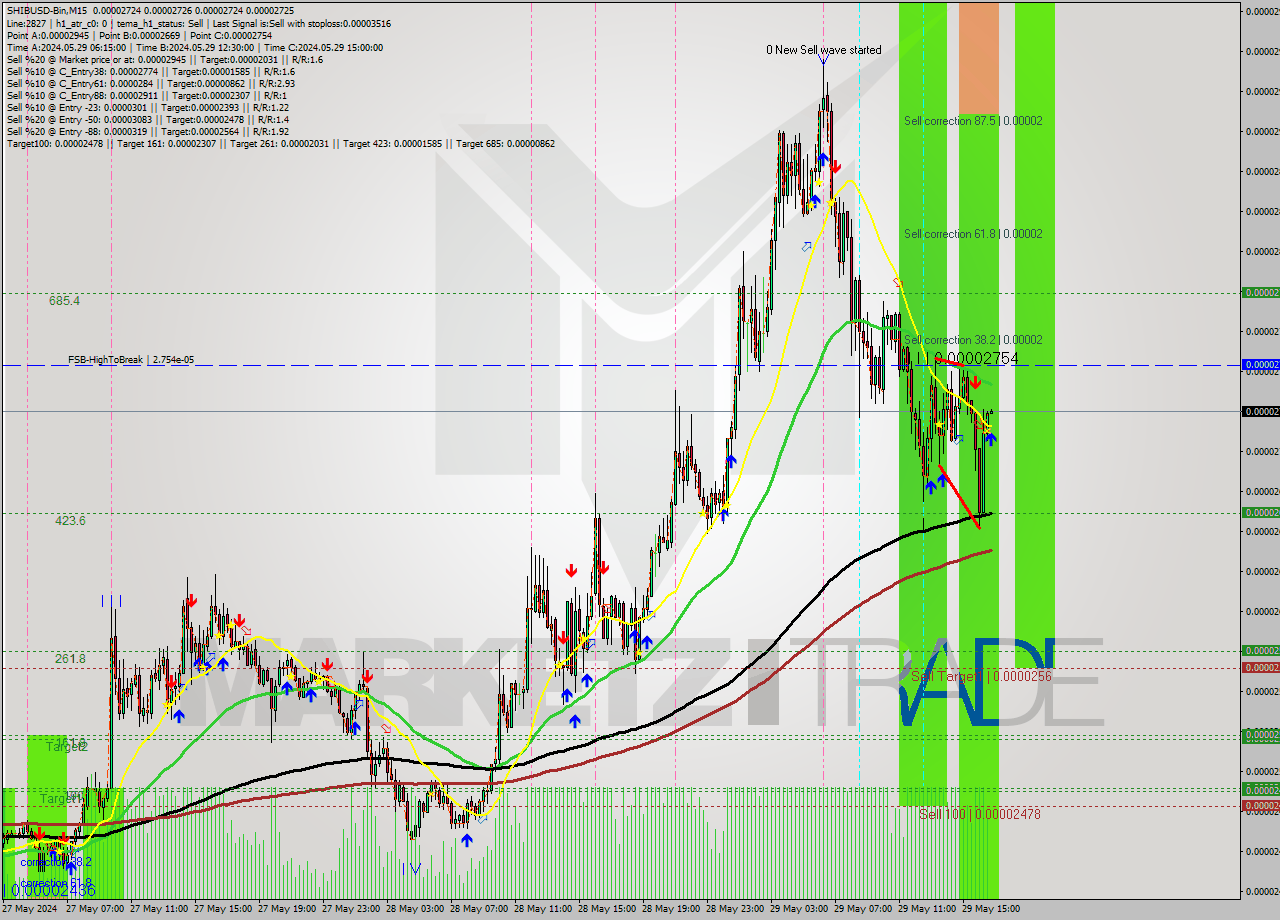Click the large '0.00002754' price label

click(x=975, y=358)
